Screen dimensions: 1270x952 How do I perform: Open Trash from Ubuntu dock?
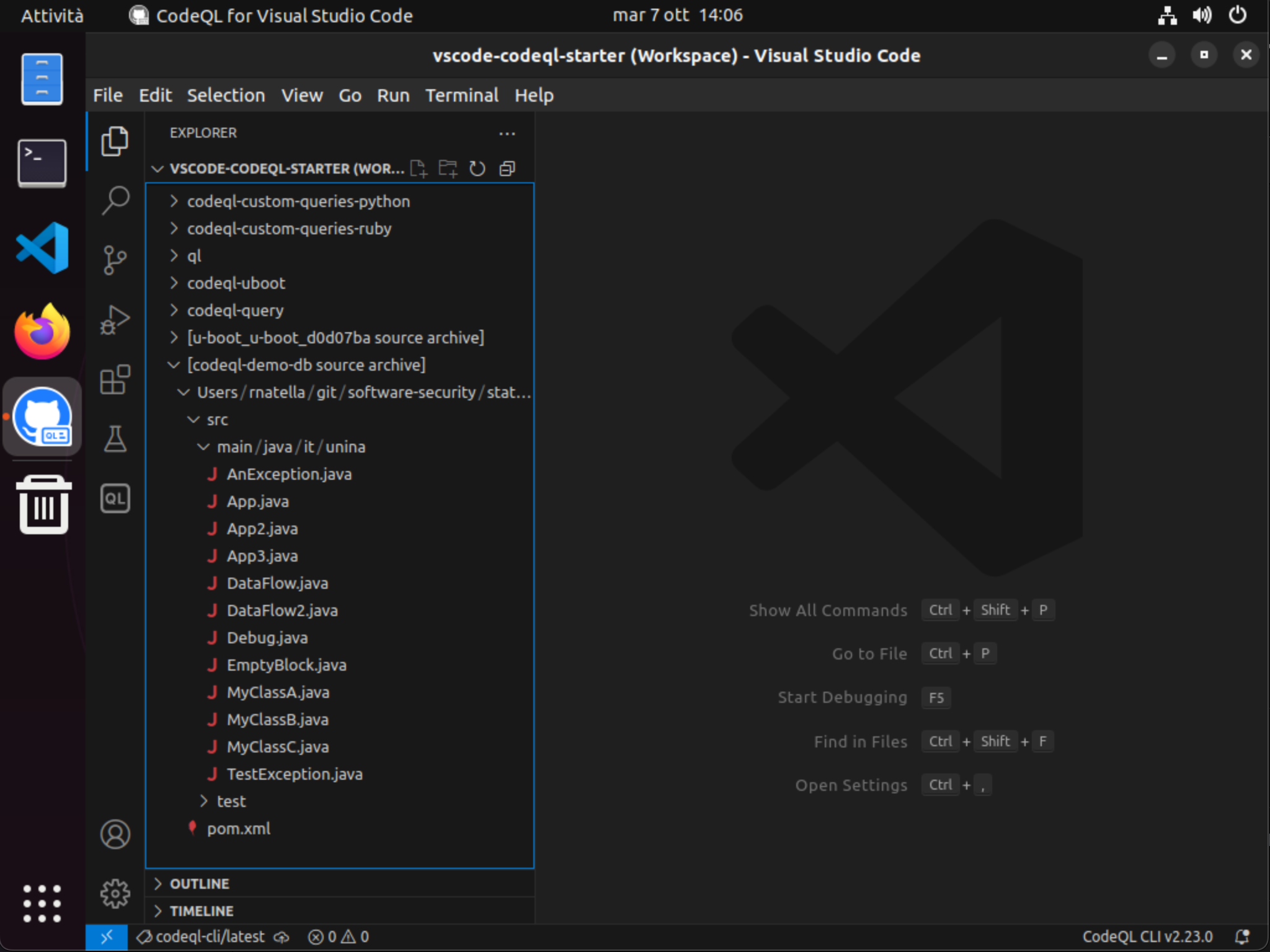[x=42, y=505]
